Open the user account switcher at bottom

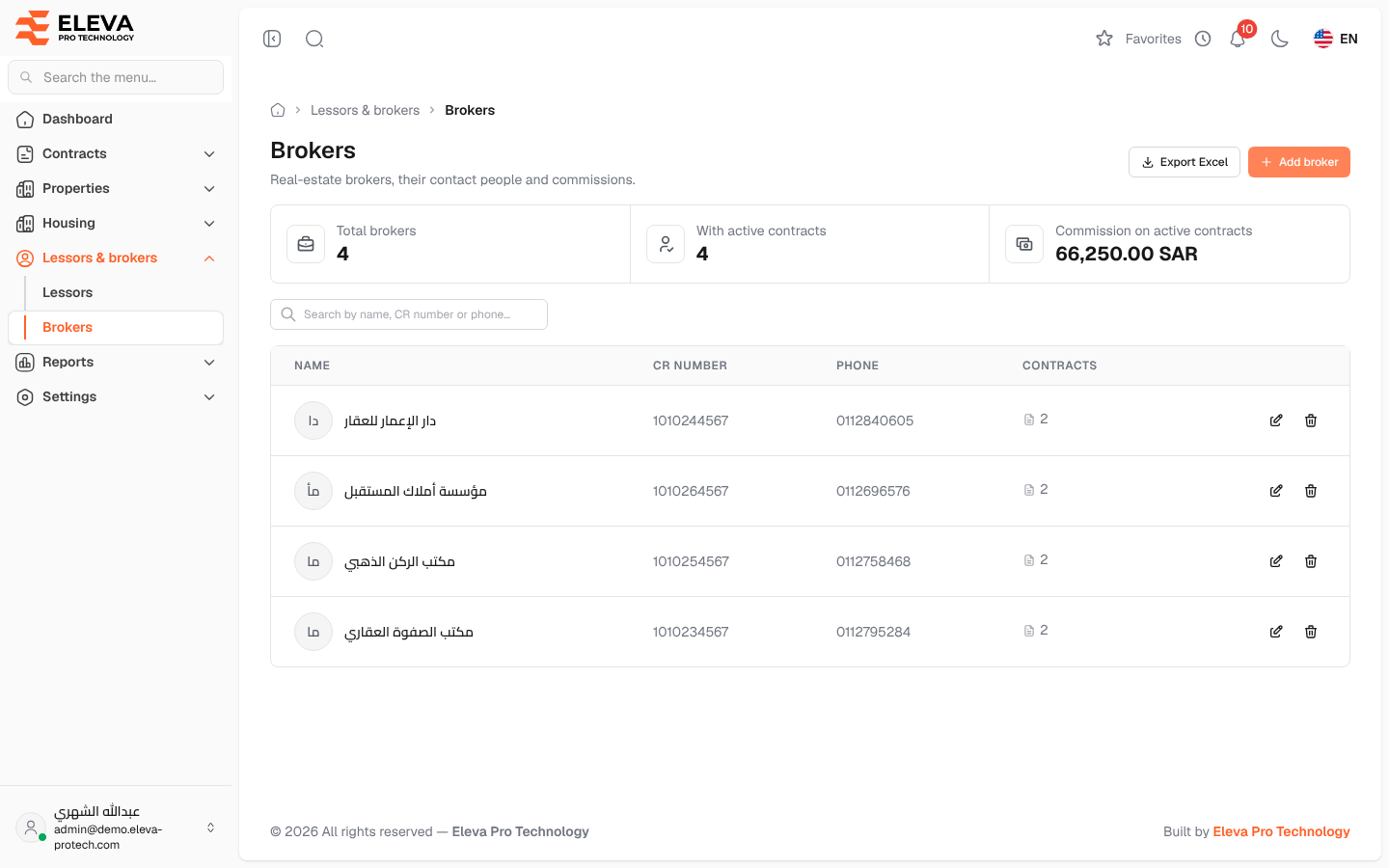(x=116, y=827)
